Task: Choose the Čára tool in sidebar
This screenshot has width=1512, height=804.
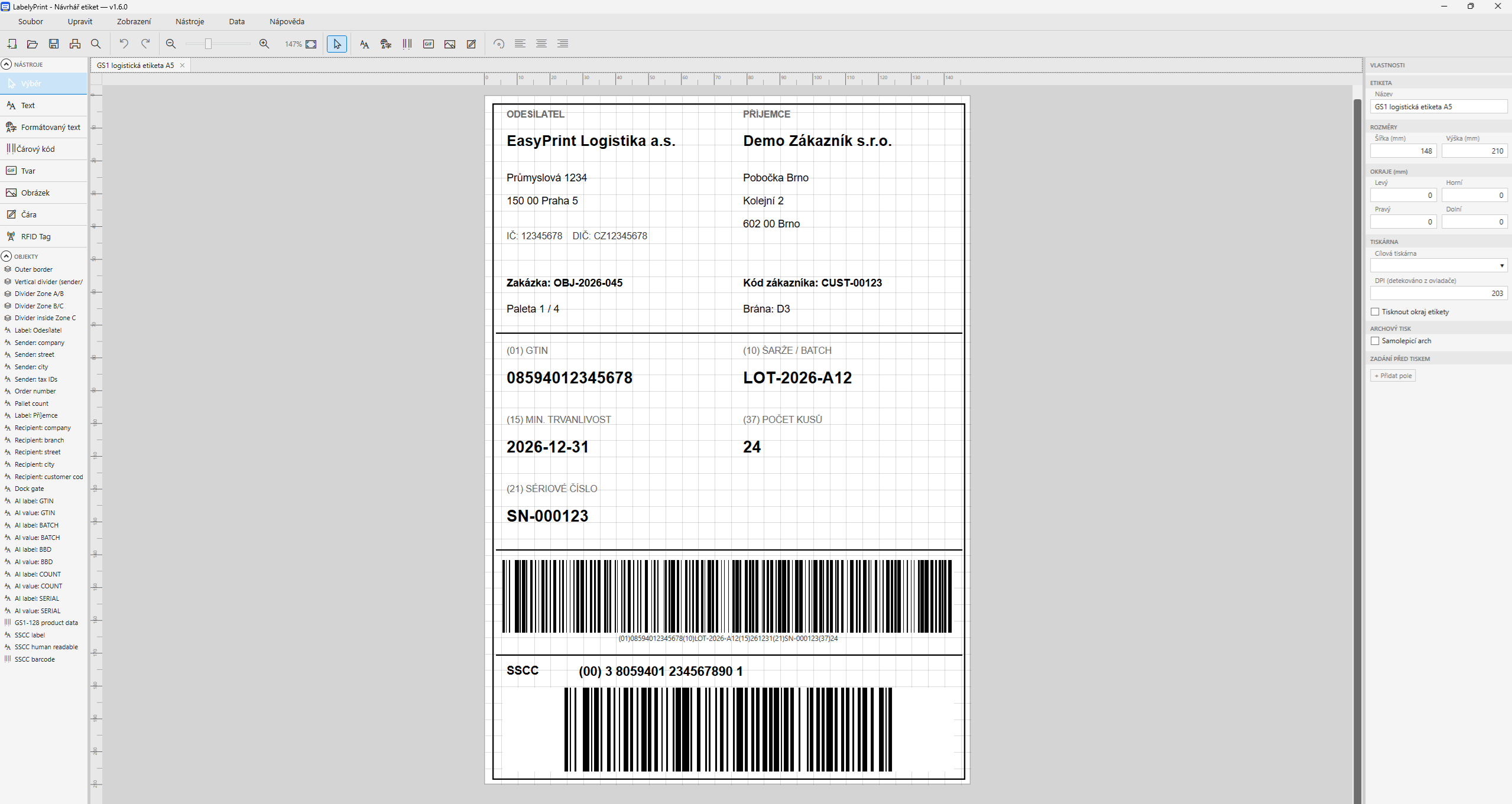Action: point(44,214)
